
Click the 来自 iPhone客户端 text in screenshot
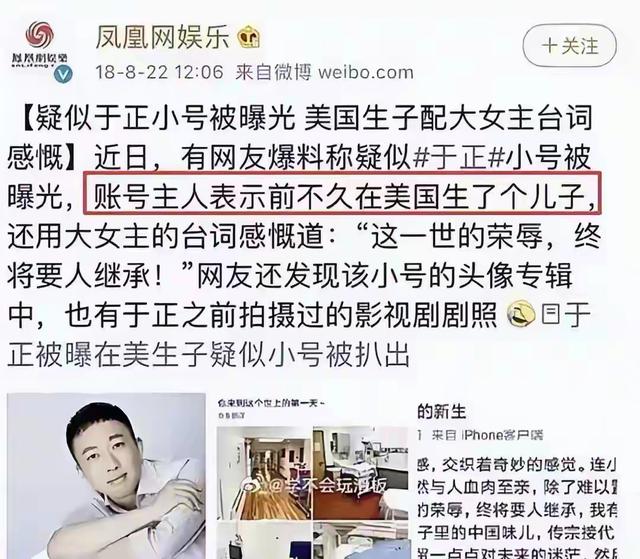(487, 435)
